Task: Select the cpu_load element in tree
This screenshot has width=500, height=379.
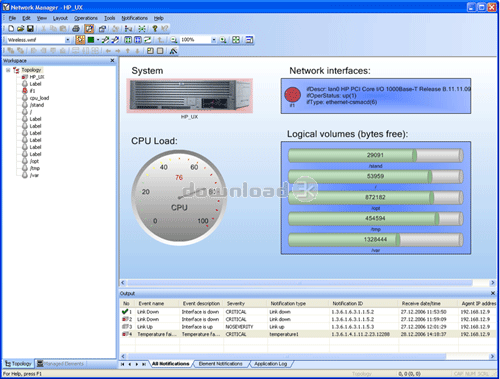Action: pos(39,98)
